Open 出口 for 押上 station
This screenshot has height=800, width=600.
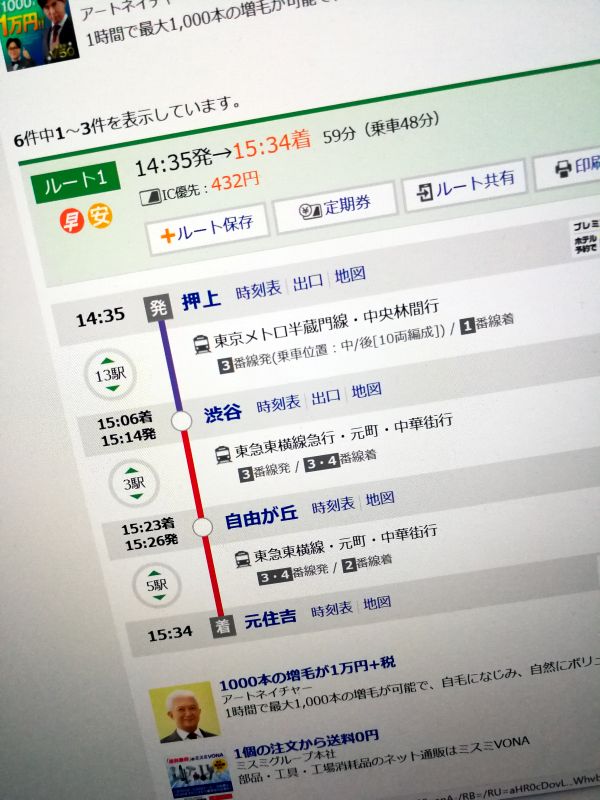point(308,282)
